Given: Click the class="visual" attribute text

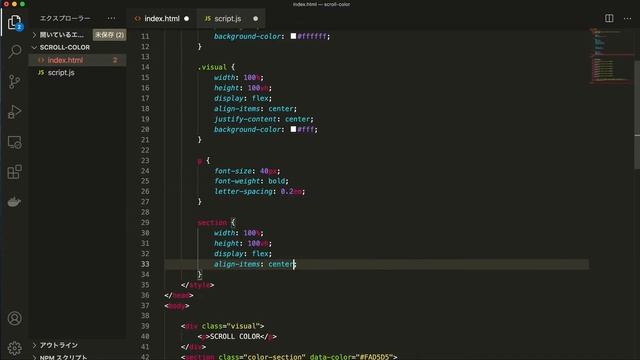Looking at the screenshot, I should 231,326.
